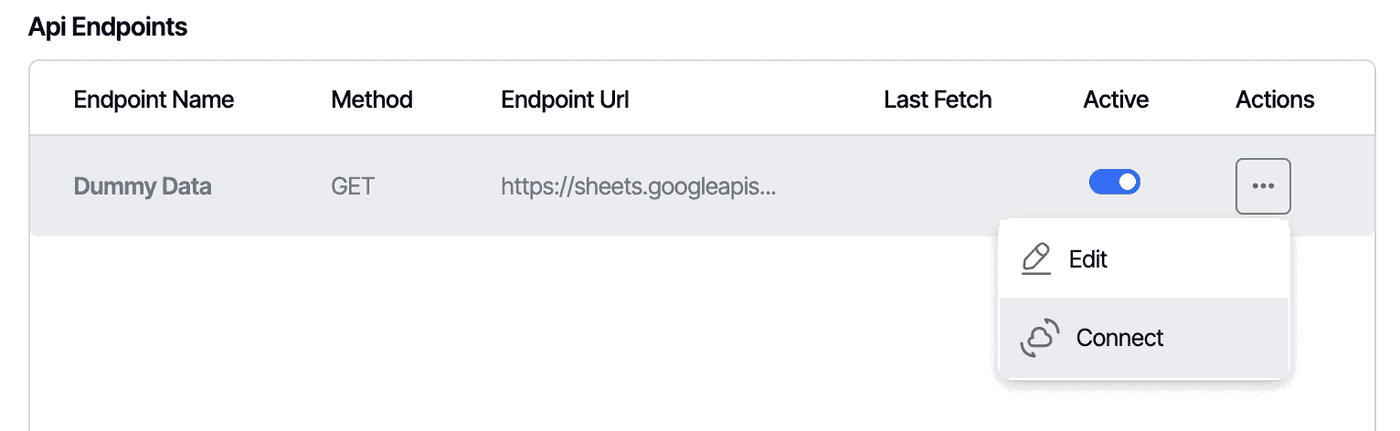Click the Endpoint Url column header

[565, 100]
